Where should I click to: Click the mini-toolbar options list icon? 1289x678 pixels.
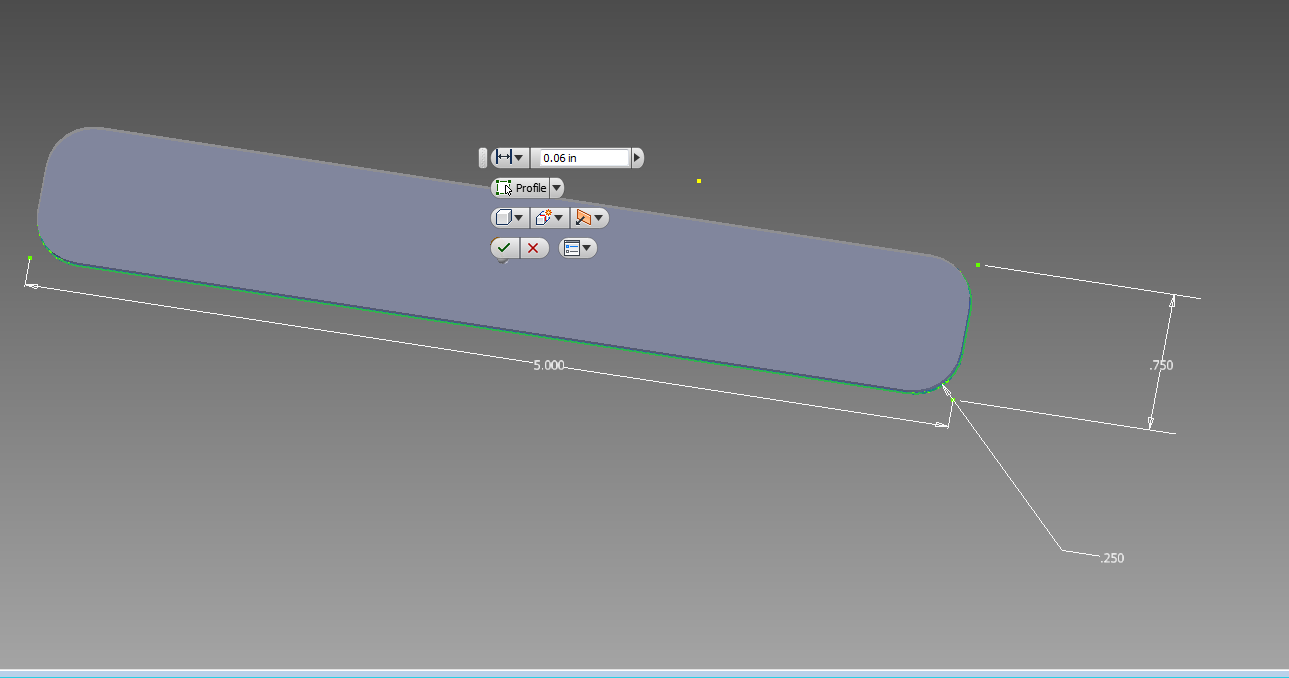[572, 248]
